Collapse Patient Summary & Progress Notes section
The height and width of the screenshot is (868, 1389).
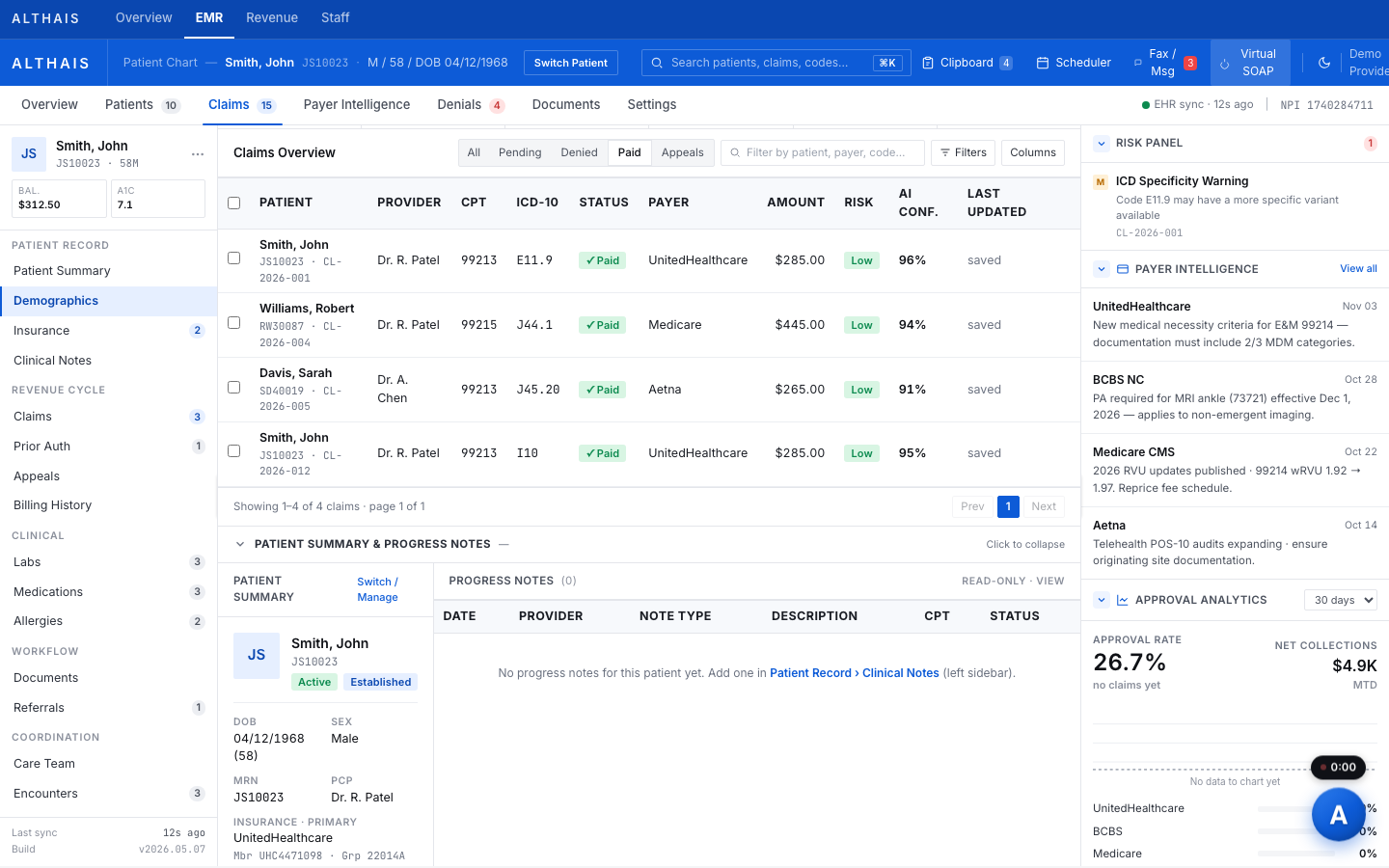click(240, 544)
